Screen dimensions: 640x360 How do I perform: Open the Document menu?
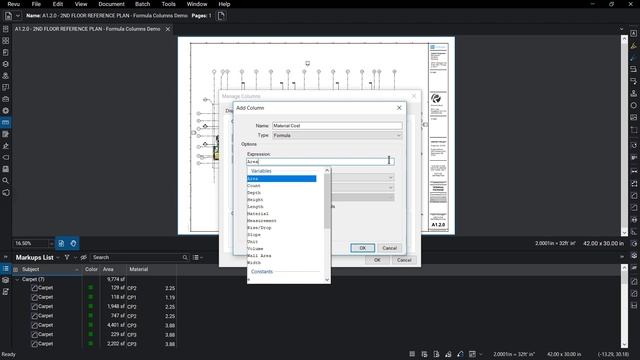pos(111,4)
